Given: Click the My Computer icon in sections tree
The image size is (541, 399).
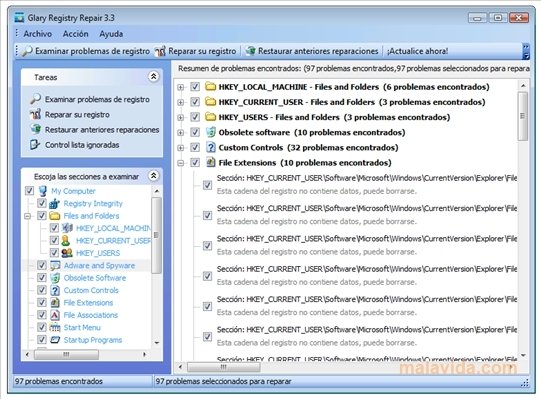Looking at the screenshot, I should tap(43, 191).
